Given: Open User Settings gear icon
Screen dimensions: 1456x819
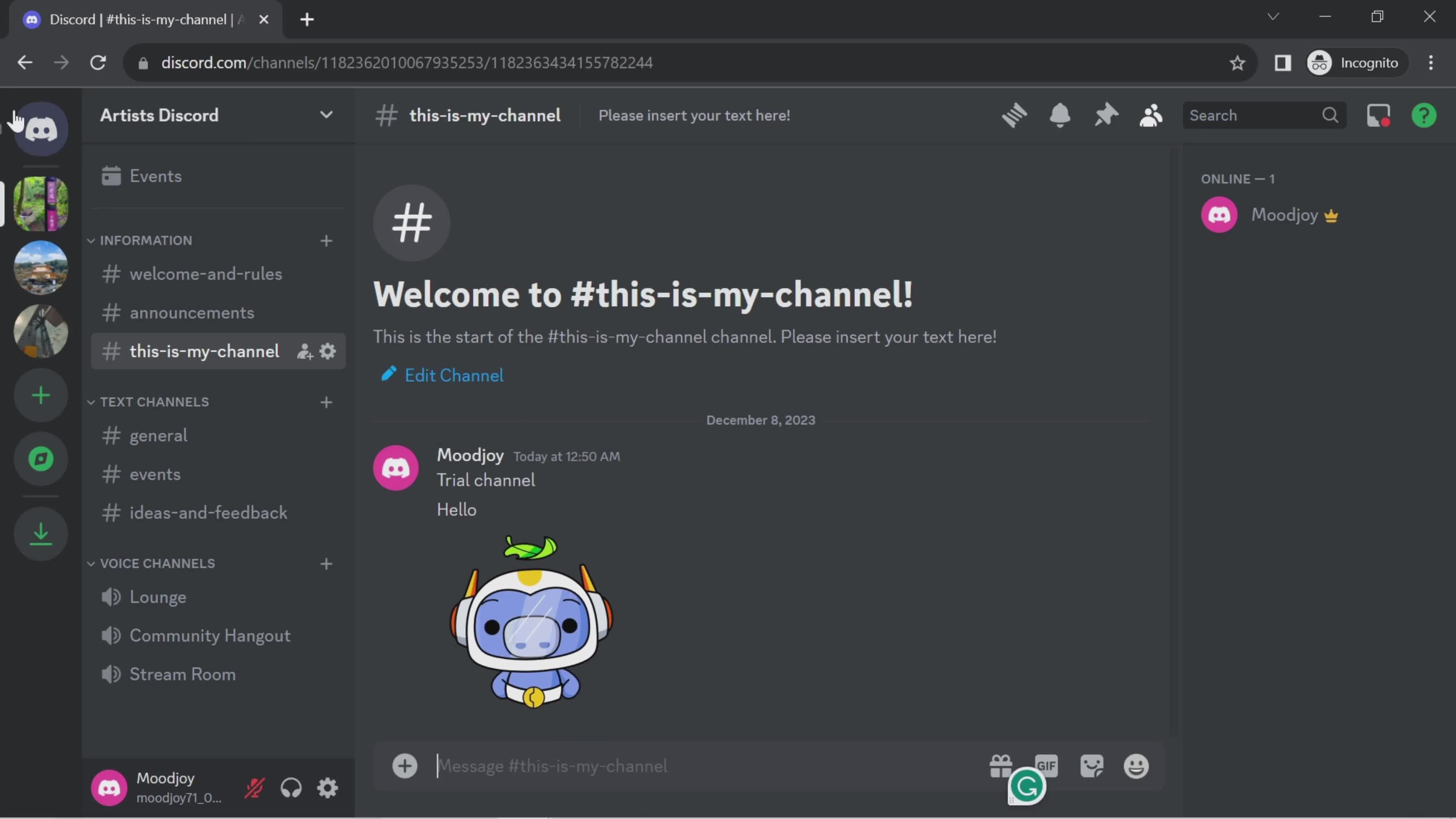Looking at the screenshot, I should coord(328,788).
